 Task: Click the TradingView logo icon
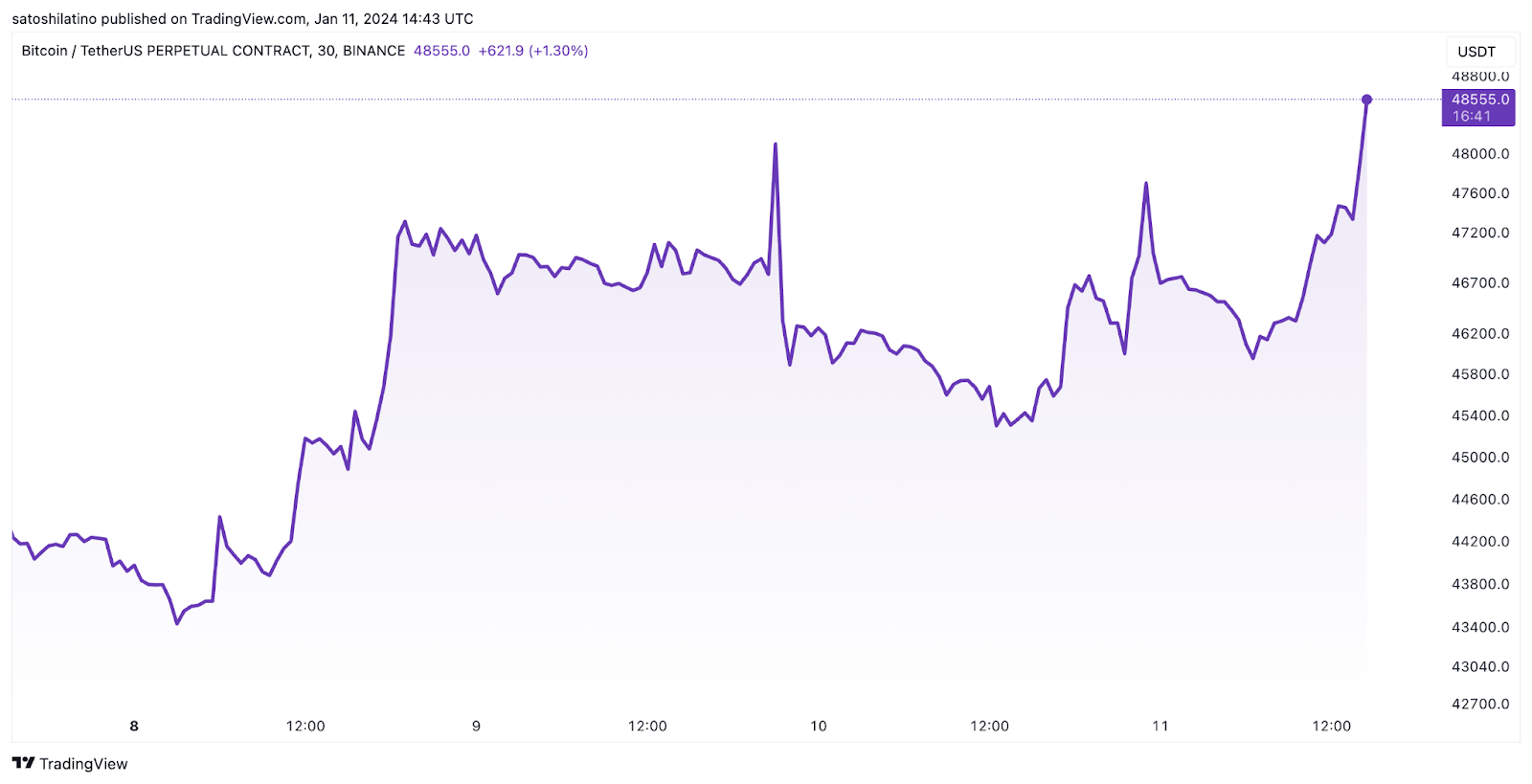pos(23,763)
